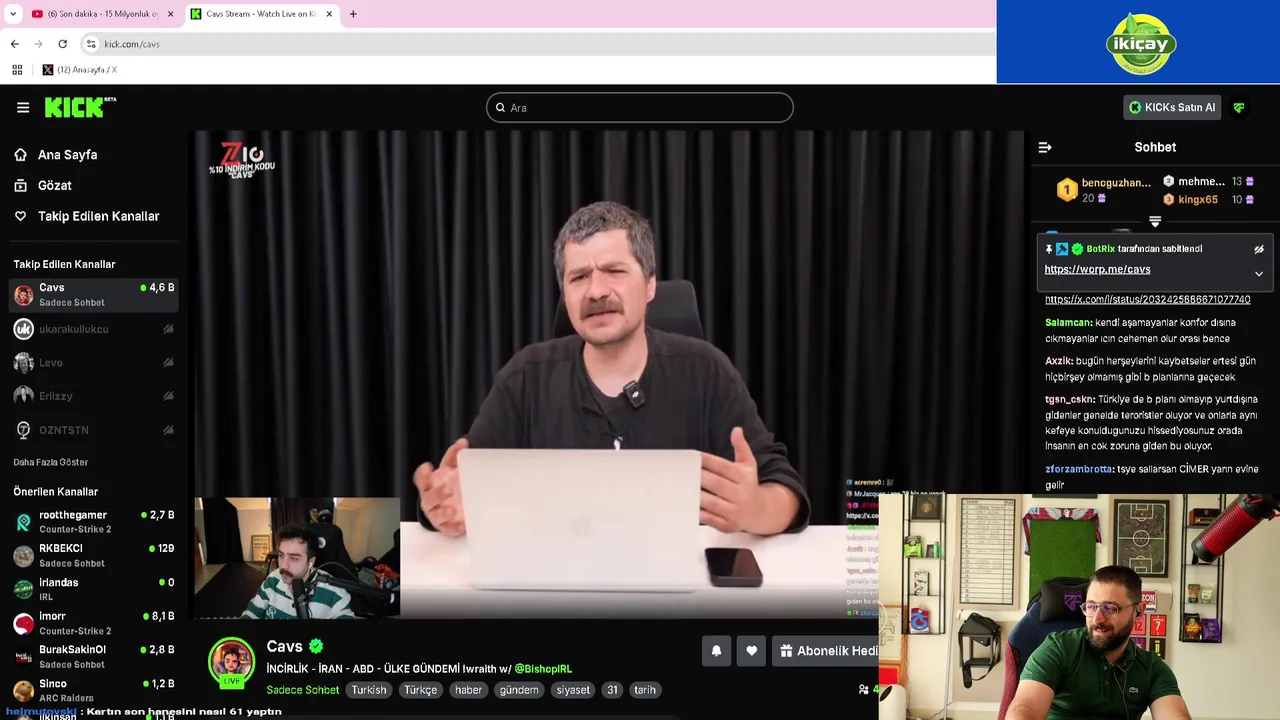Click the notification bell for Cavs

coord(716,651)
